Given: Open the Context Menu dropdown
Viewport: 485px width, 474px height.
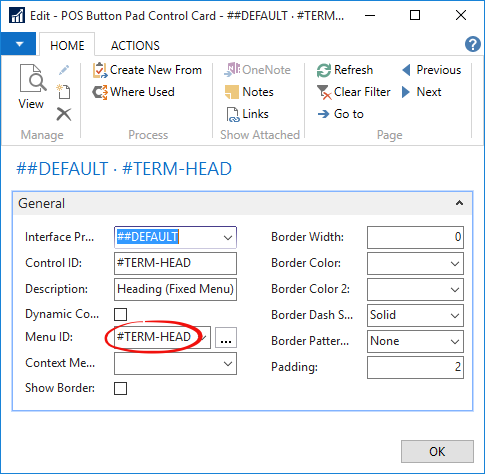Looking at the screenshot, I should [x=228, y=364].
